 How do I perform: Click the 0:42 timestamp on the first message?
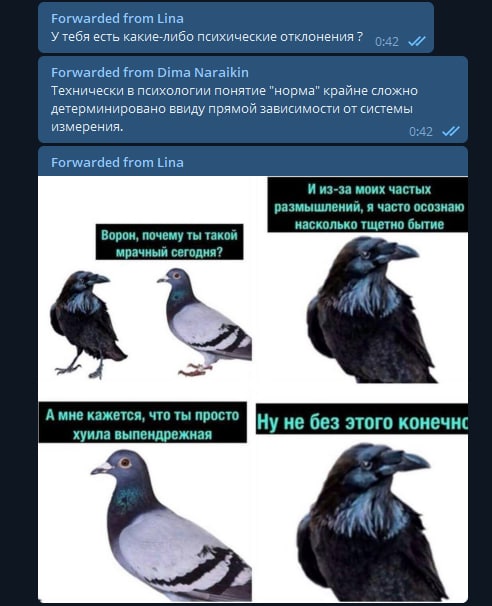coord(386,41)
